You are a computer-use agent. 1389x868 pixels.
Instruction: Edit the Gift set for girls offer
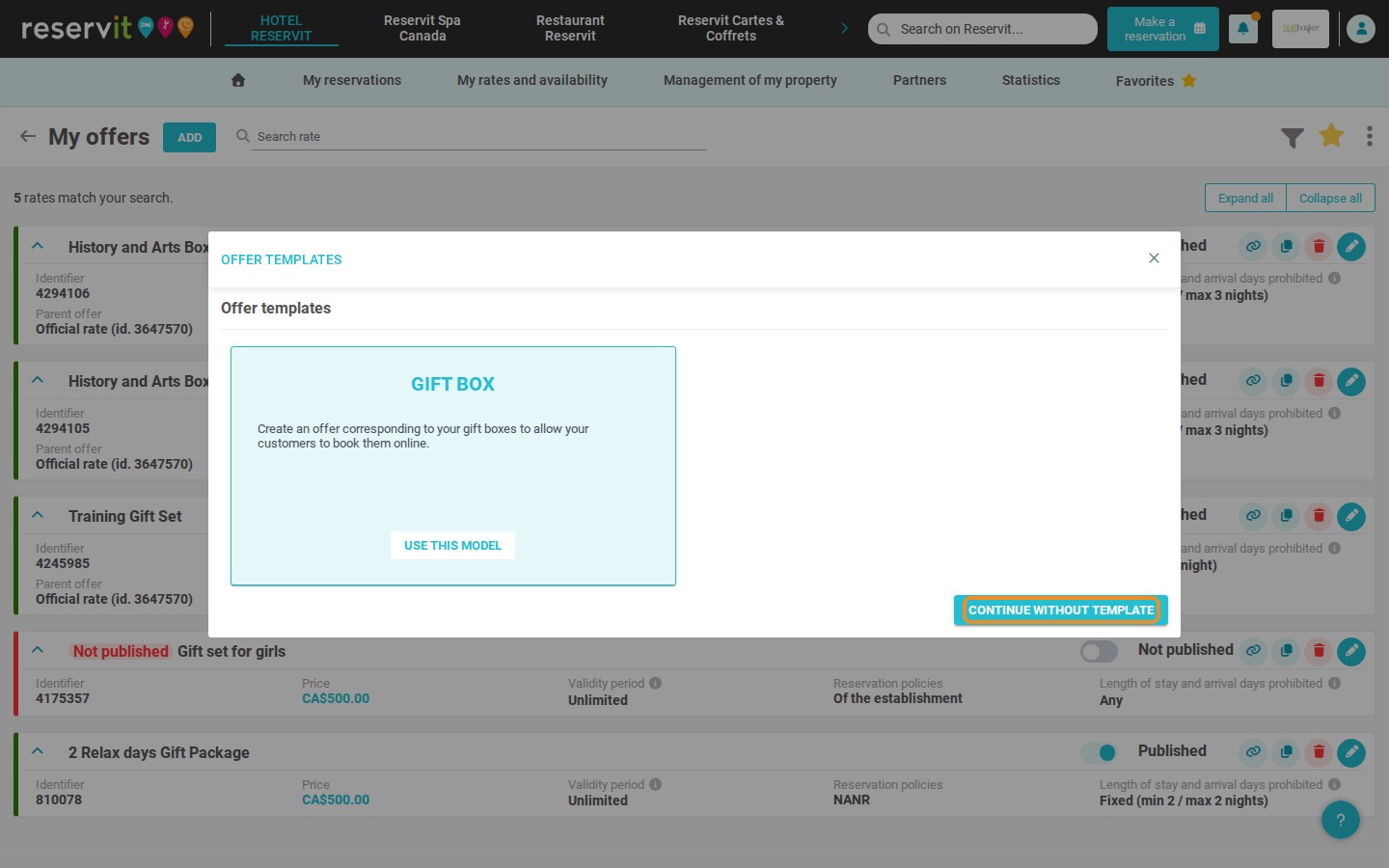[x=1351, y=651]
